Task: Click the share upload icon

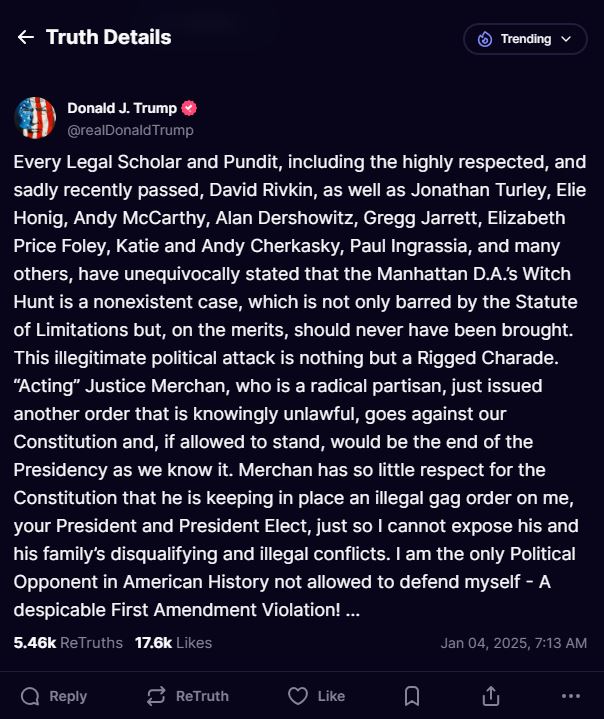Action: (x=491, y=696)
